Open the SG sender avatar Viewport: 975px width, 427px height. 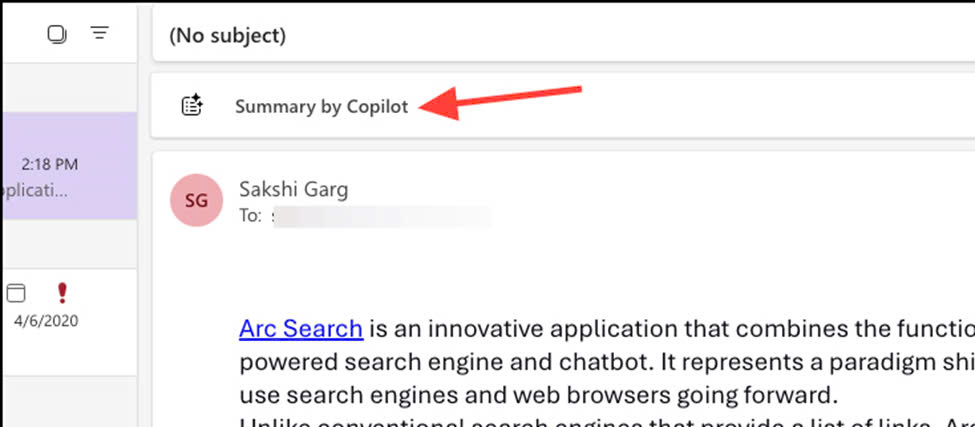pyautogui.click(x=196, y=200)
